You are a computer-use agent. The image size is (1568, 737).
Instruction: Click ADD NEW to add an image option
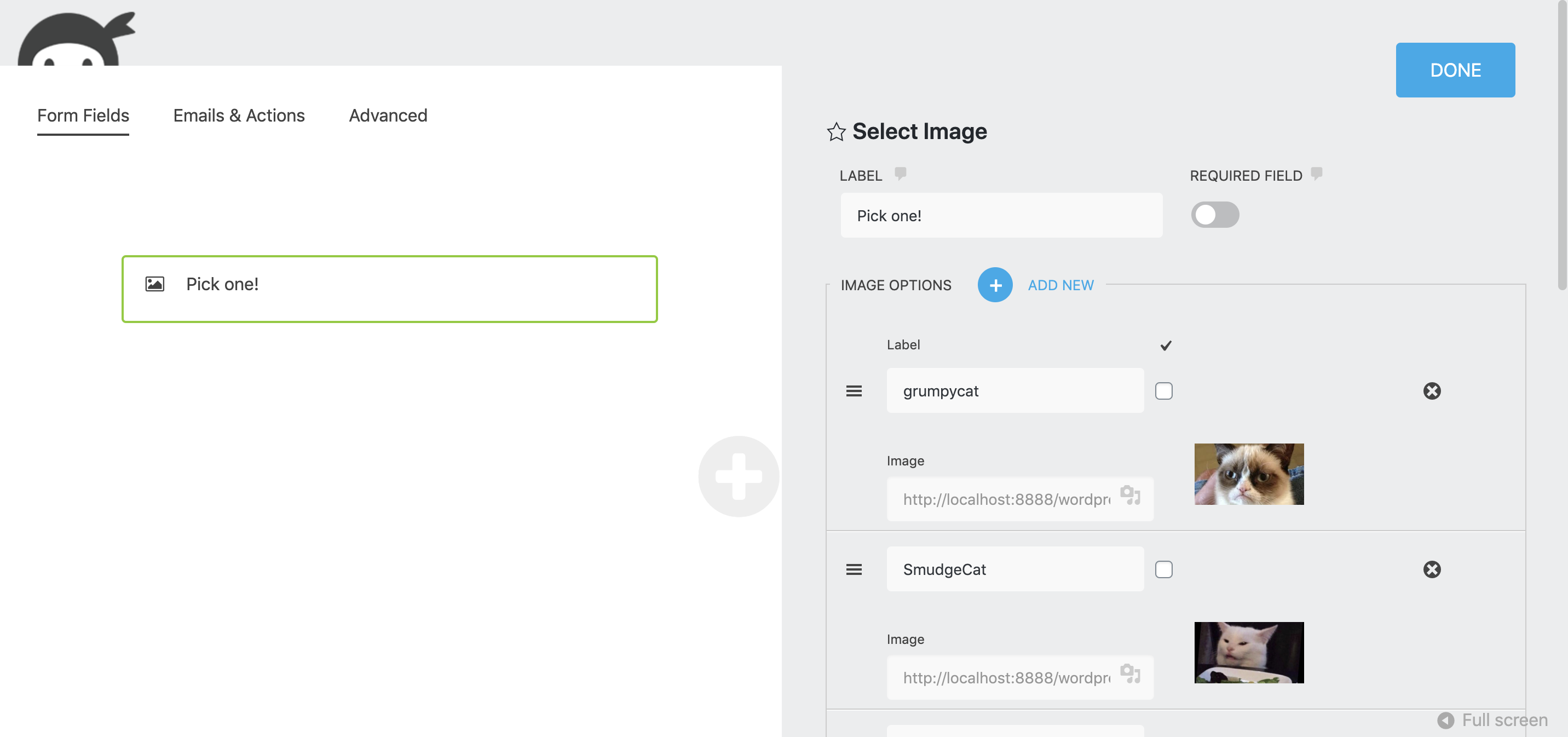[1060, 284]
